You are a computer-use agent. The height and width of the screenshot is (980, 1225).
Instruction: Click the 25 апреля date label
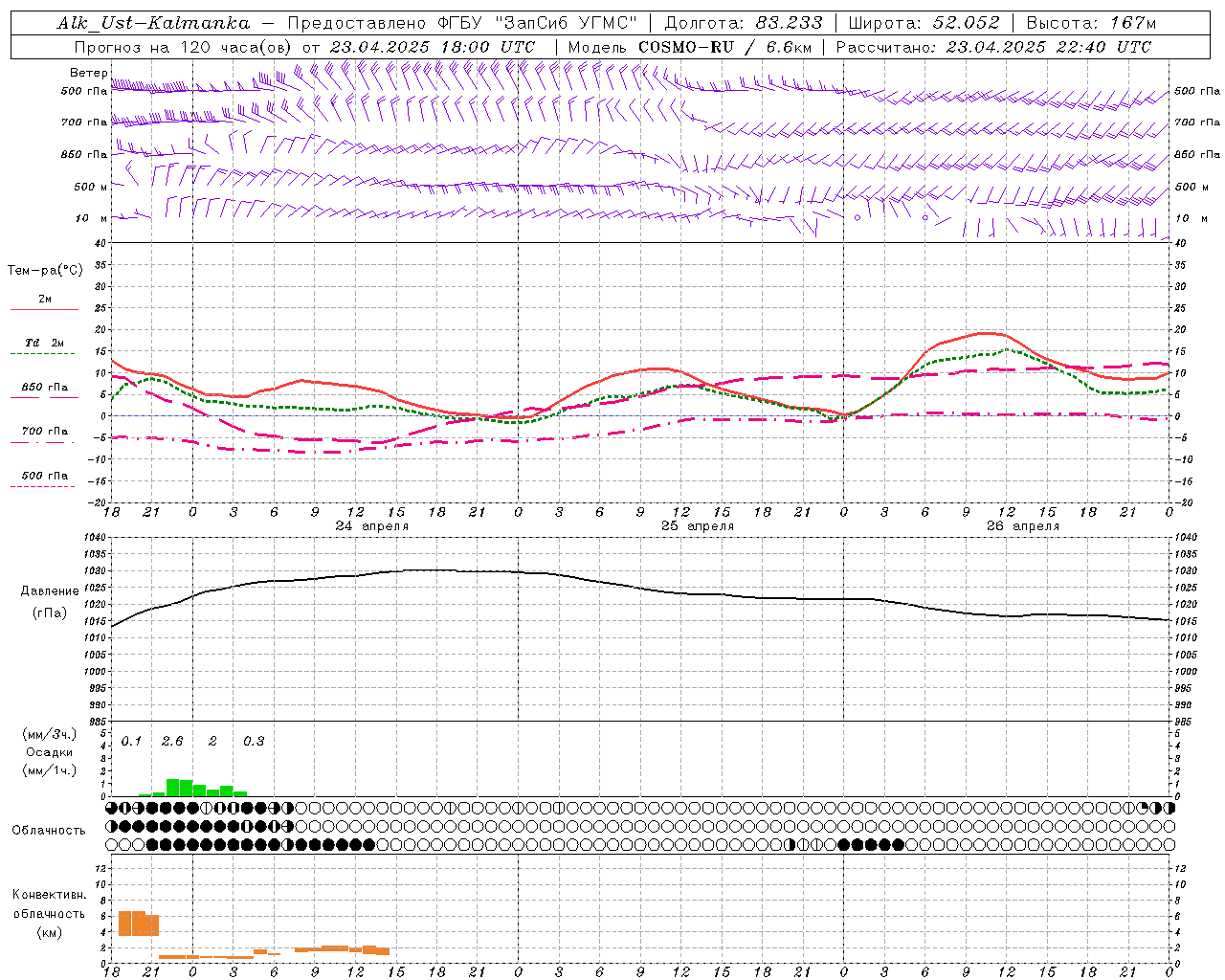[x=698, y=526]
